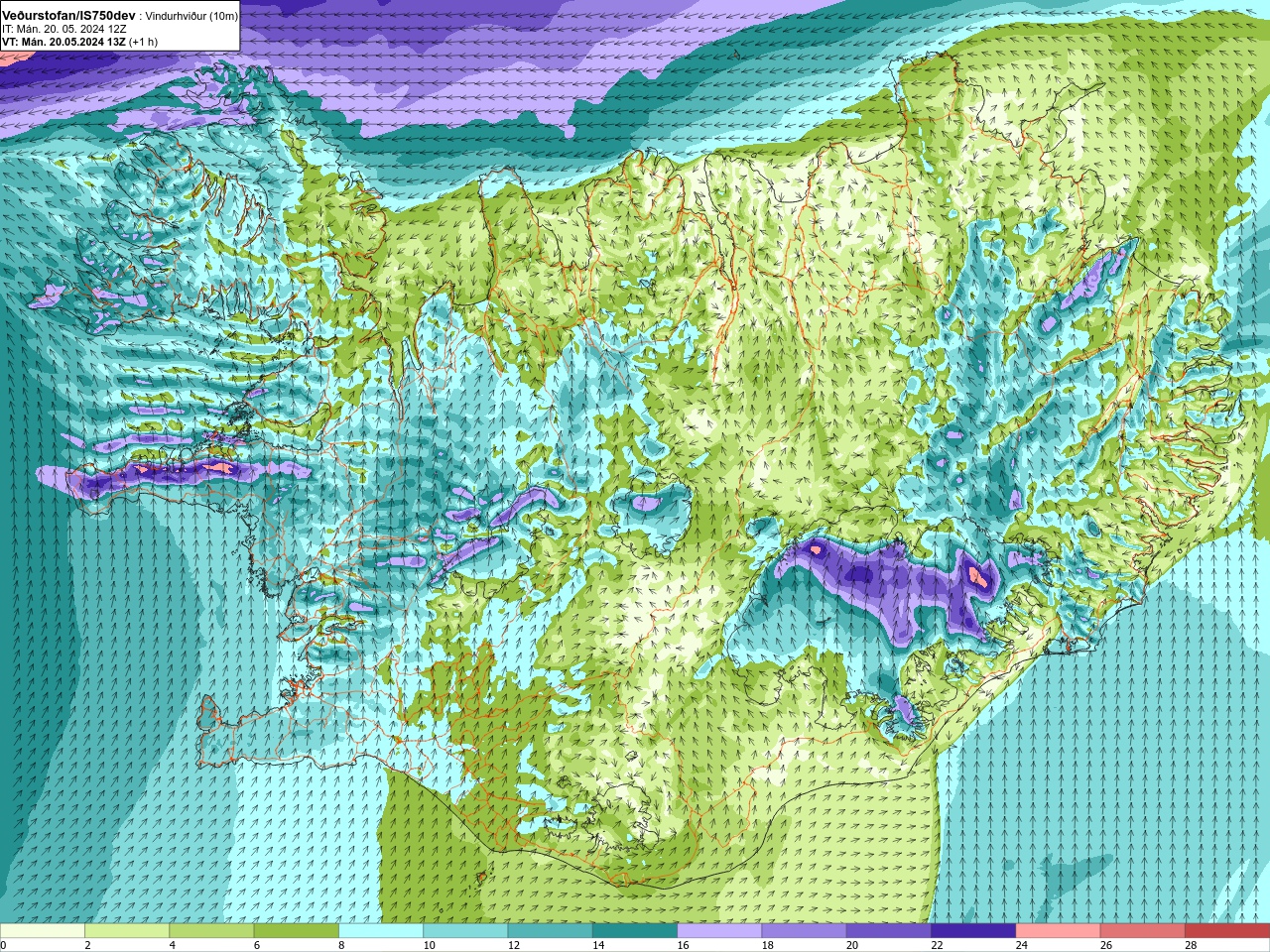
Task: Click the light purple 18–20 legend swatch
Action: pyautogui.click(x=805, y=930)
